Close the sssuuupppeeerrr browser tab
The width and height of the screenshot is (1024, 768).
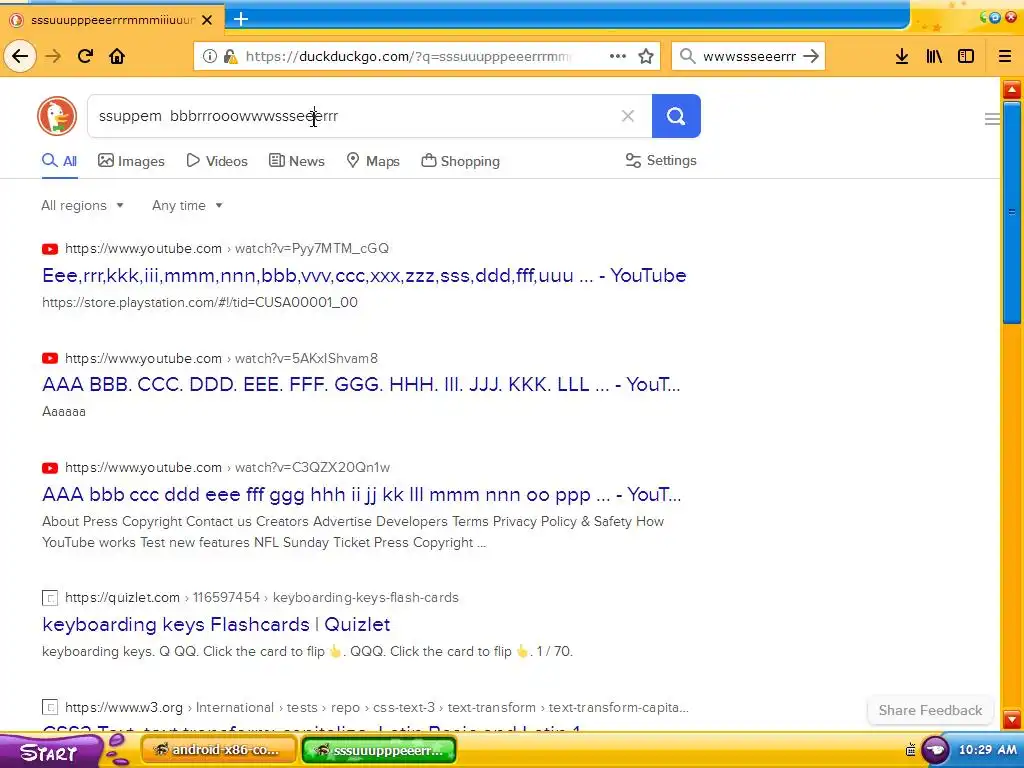207,20
